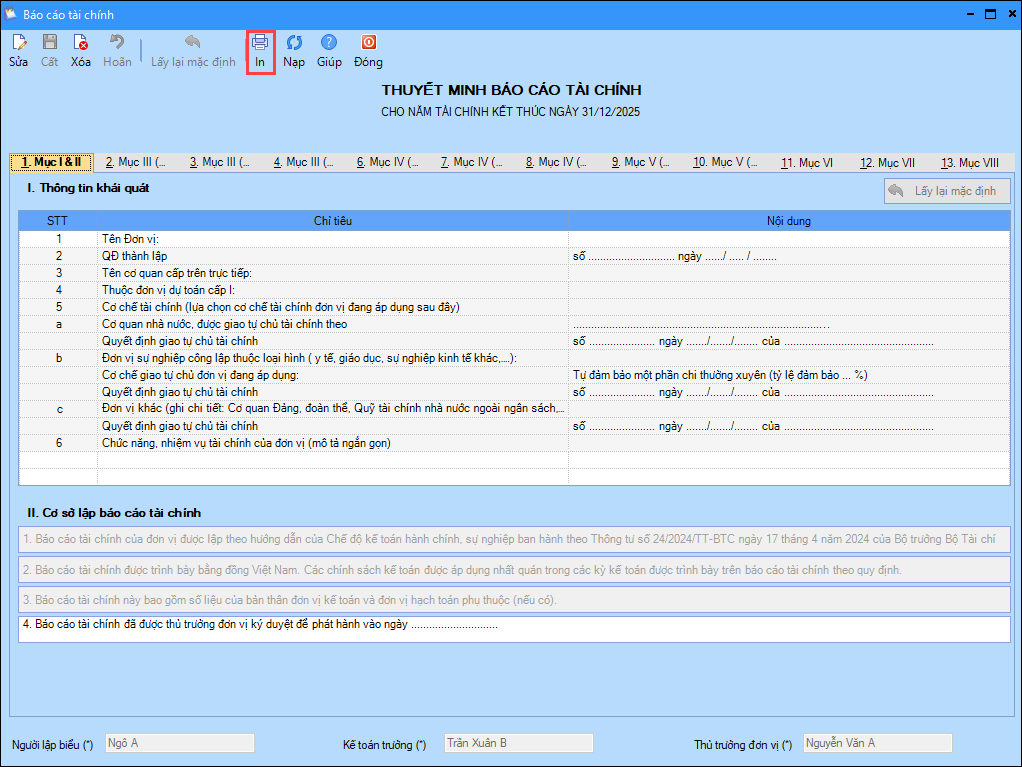
Task: Click Nội dung cell for Tên Đơn vị
Action: pos(789,239)
